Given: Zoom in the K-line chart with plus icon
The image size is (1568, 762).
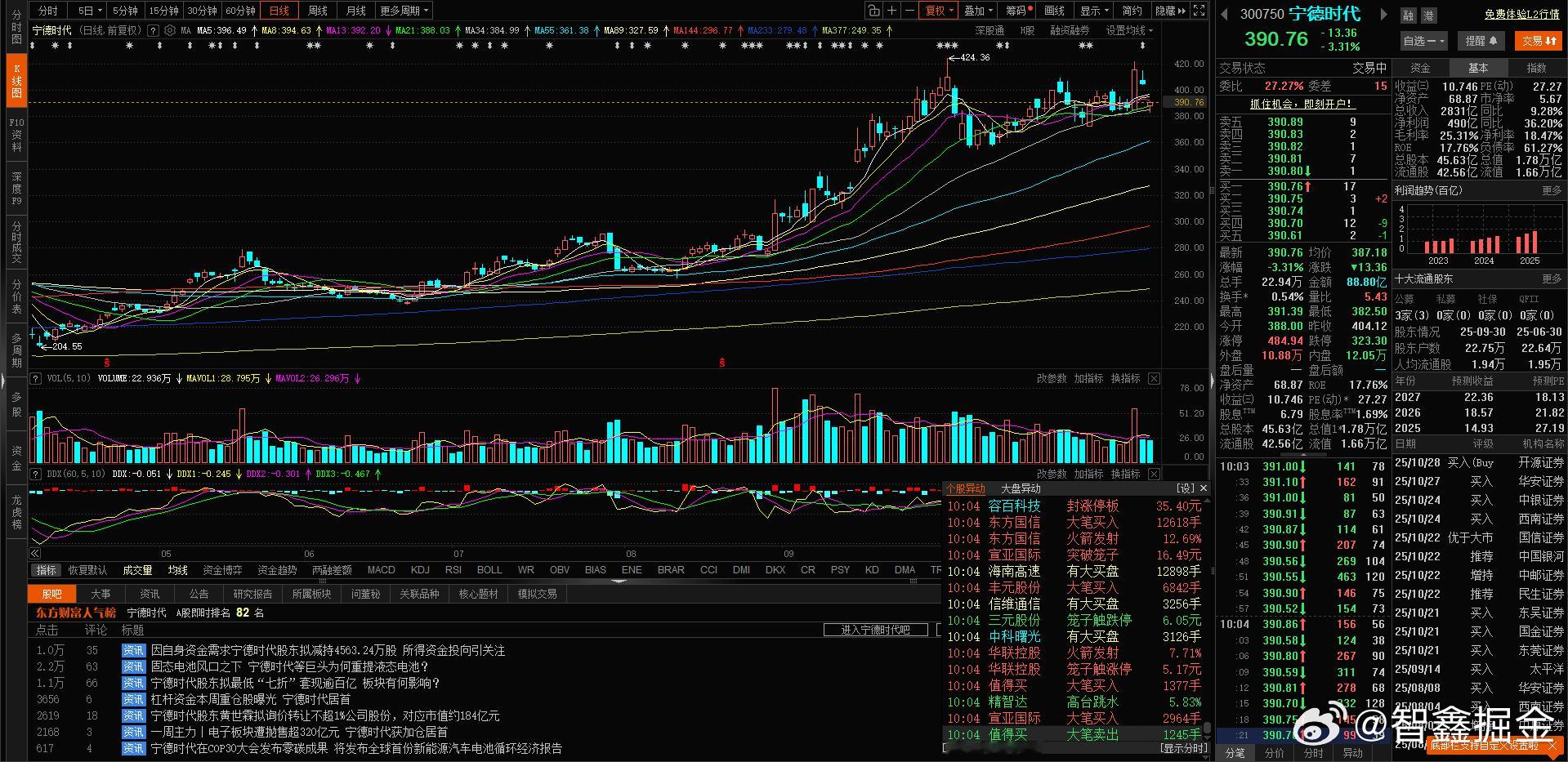Looking at the screenshot, I should pos(892,11).
